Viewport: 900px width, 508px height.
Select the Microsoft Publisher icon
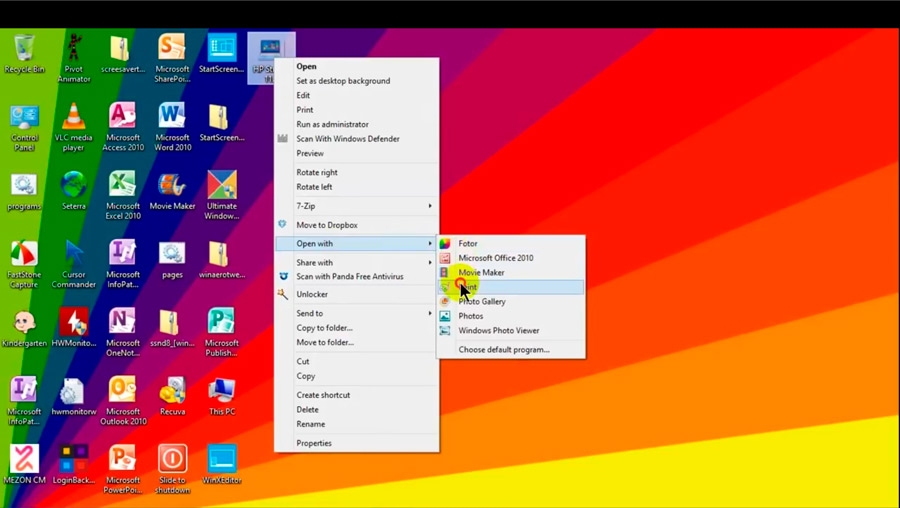click(222, 333)
